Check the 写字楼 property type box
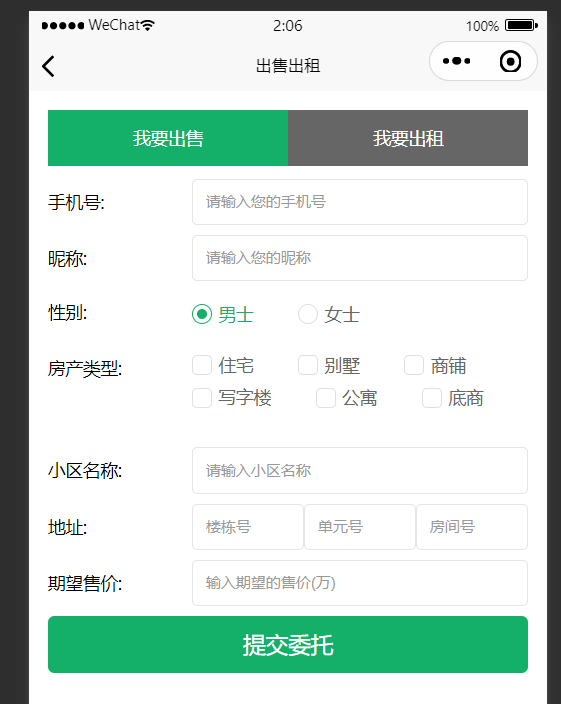 click(202, 398)
